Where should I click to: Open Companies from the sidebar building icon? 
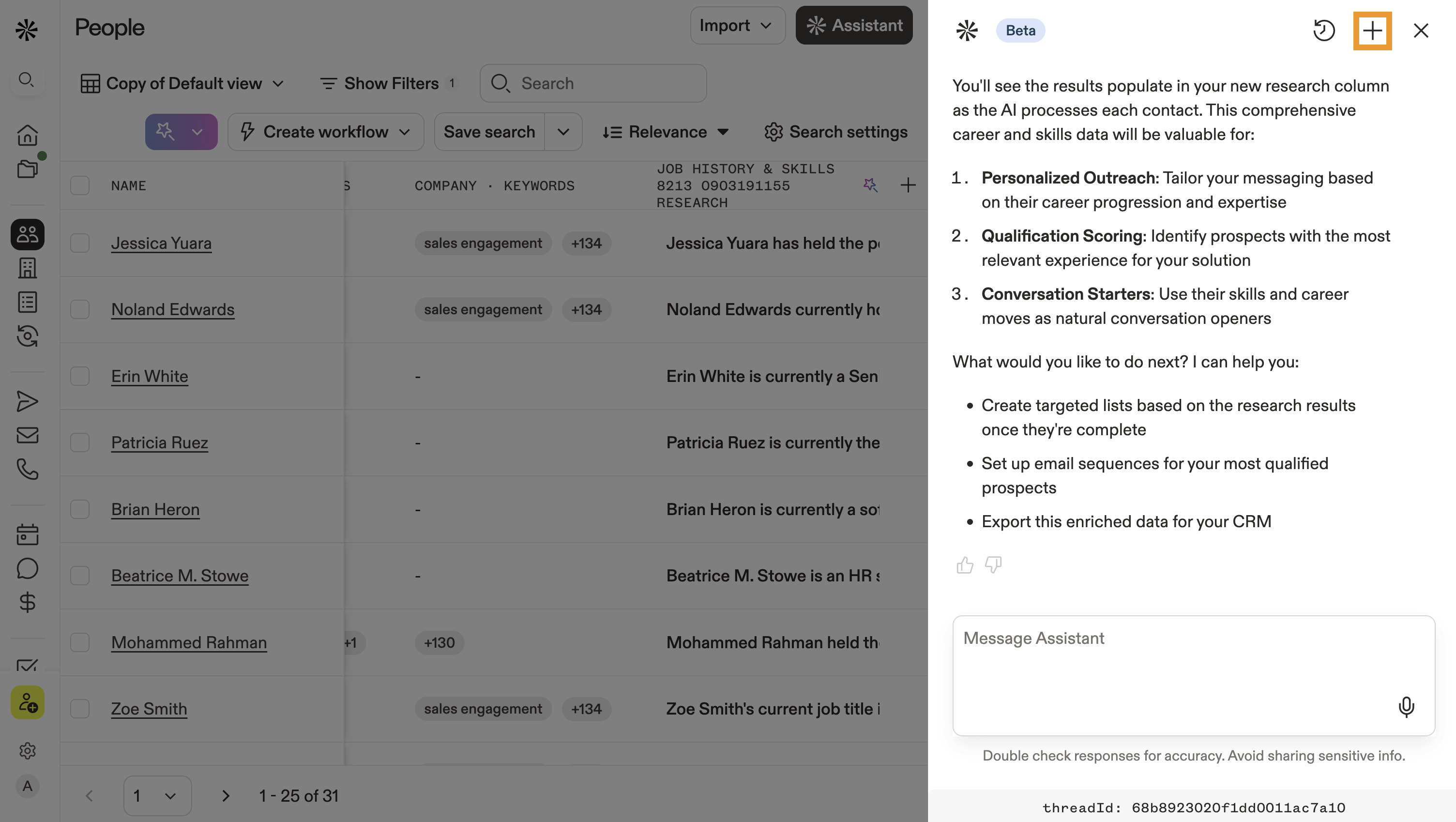click(x=27, y=268)
